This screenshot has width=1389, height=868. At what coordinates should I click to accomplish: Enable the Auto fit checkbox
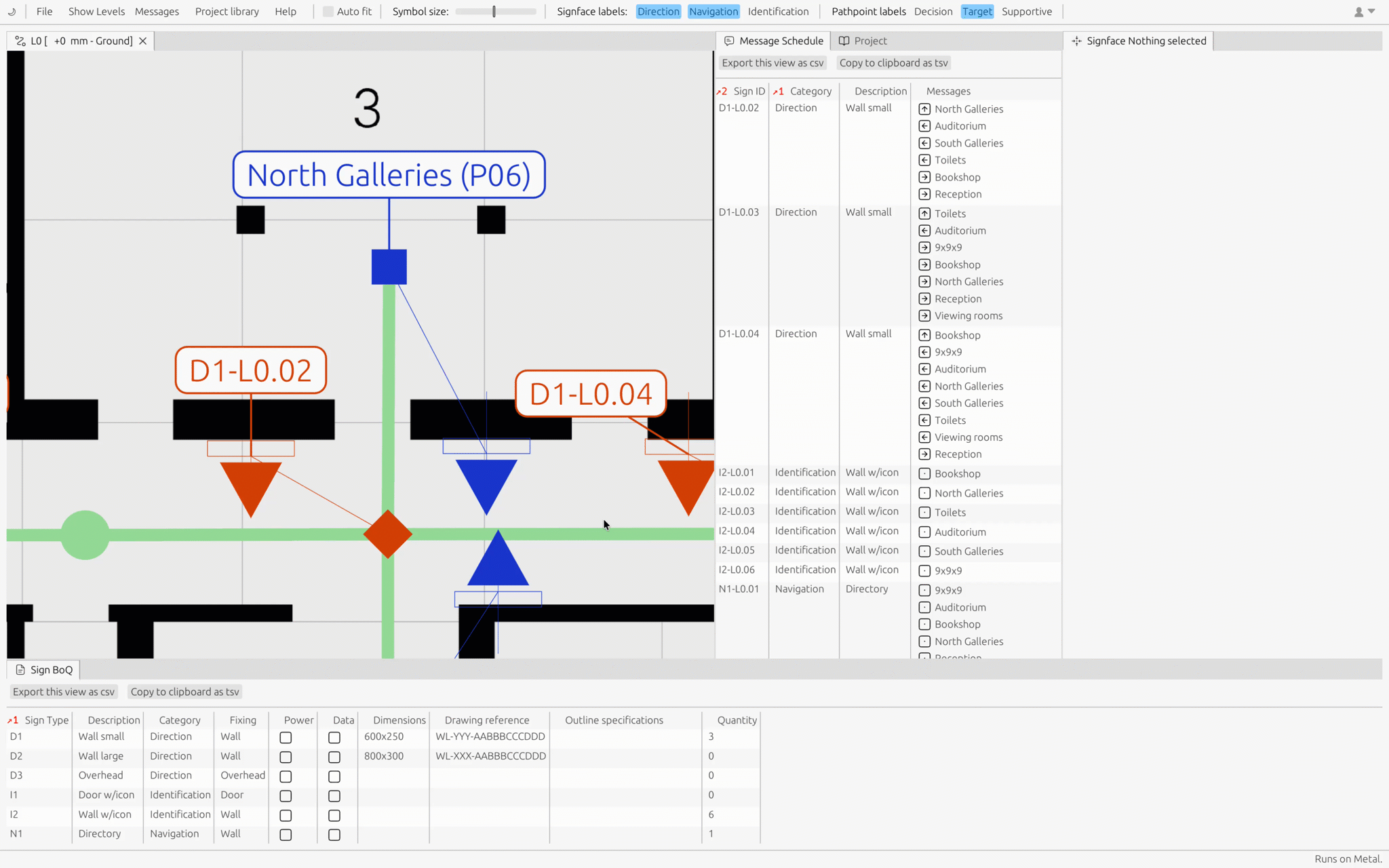[x=328, y=12]
